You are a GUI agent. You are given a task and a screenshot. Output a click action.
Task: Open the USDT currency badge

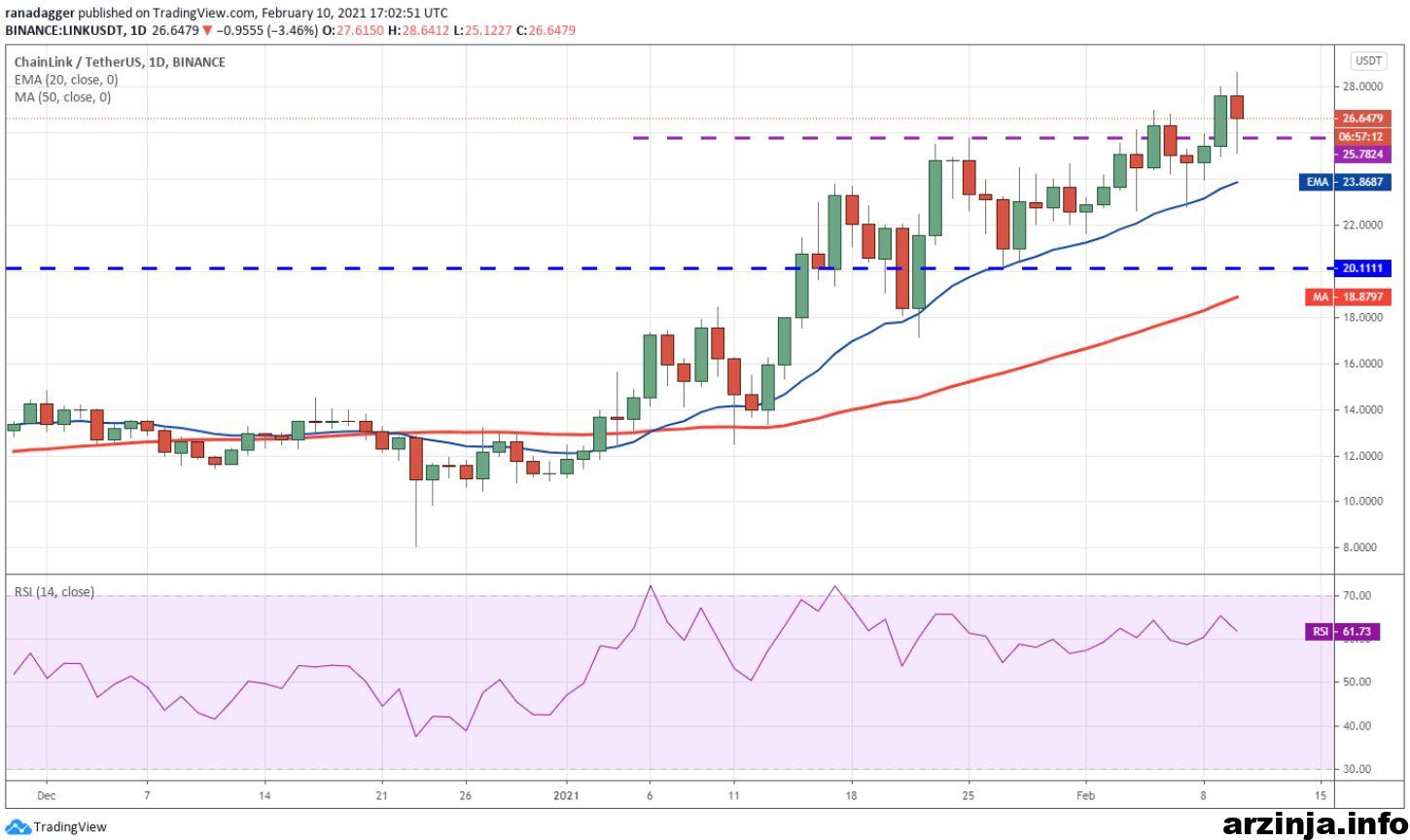[x=1368, y=61]
